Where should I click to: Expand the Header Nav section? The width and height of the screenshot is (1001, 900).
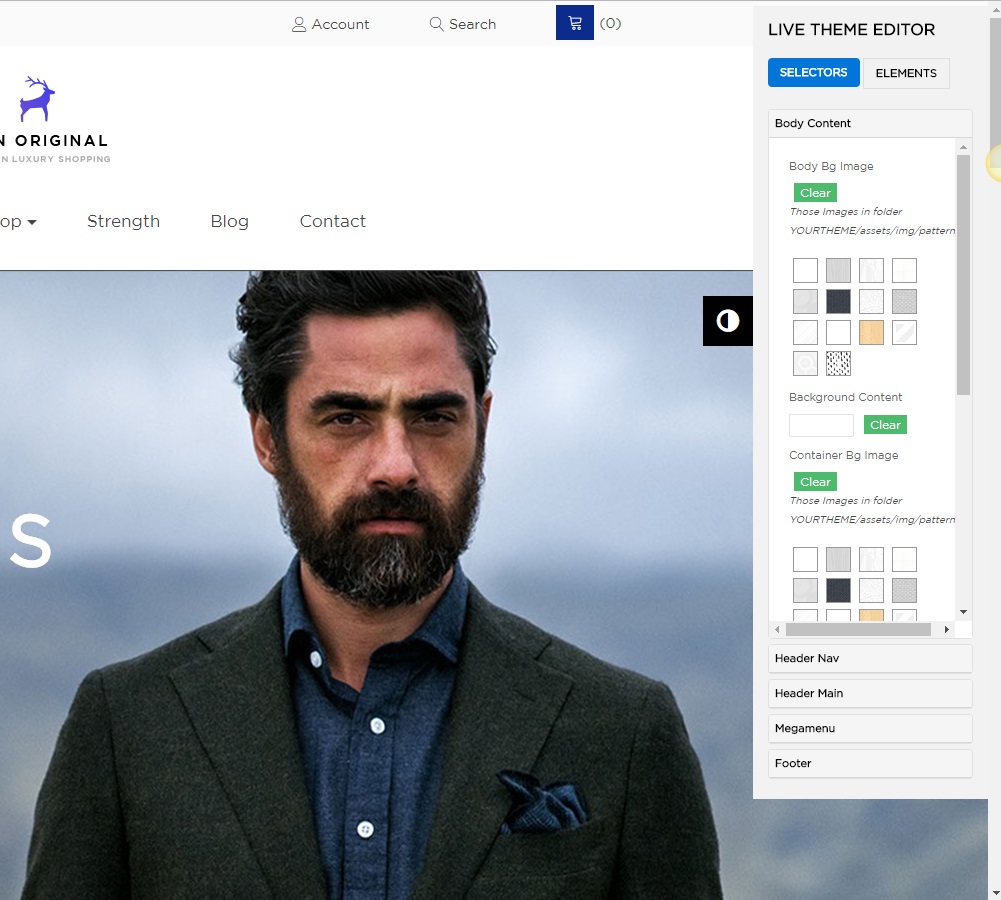[869, 658]
